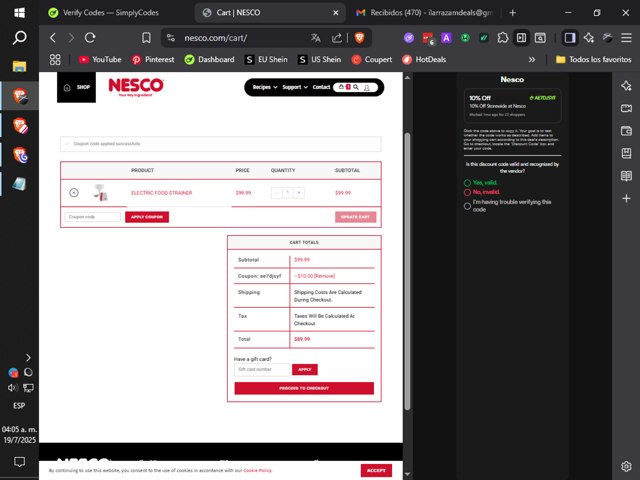Expand the Recipes dropdown menu
The width and height of the screenshot is (640, 480).
click(x=265, y=87)
